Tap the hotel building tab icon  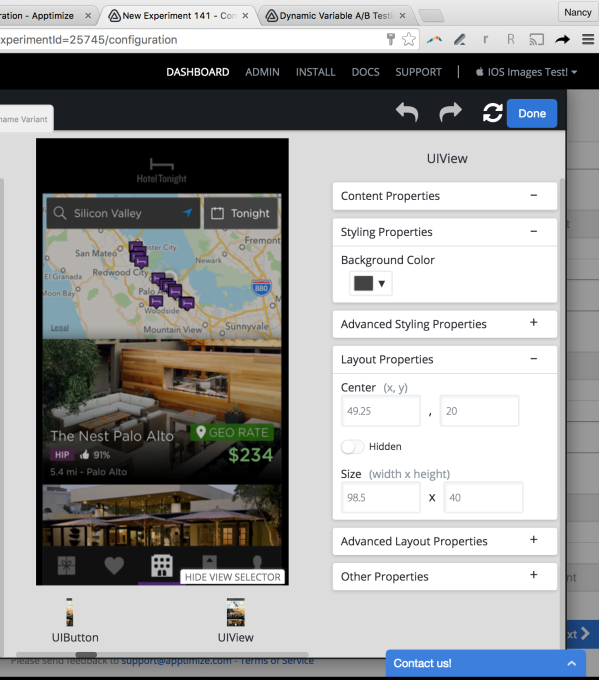(x=162, y=566)
